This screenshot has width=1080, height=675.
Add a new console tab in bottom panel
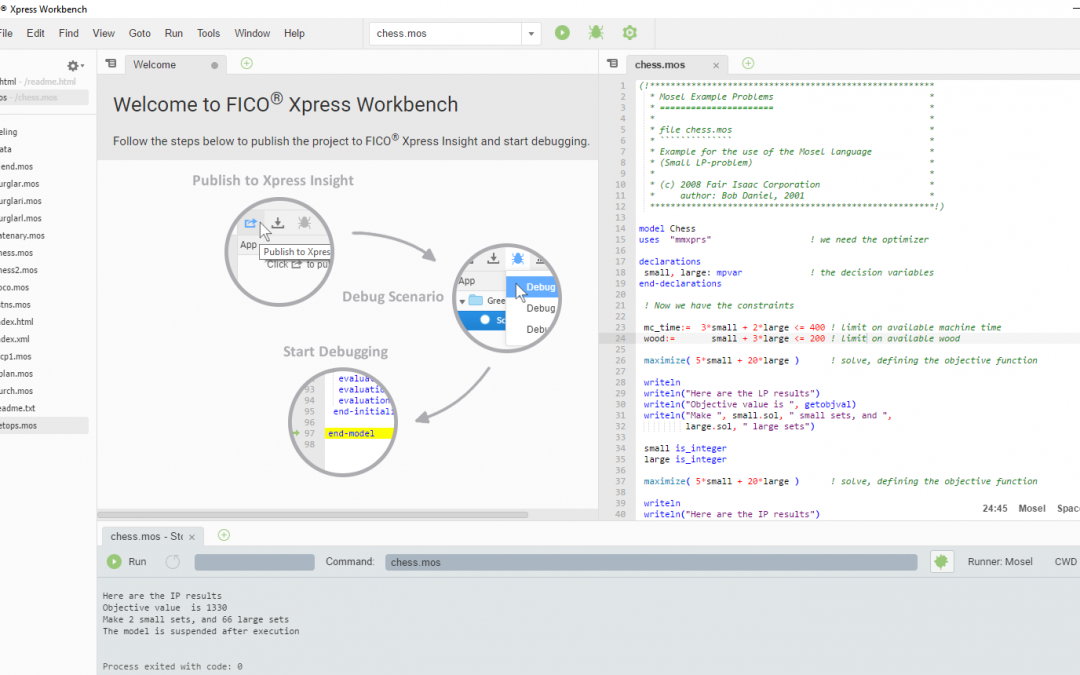224,535
